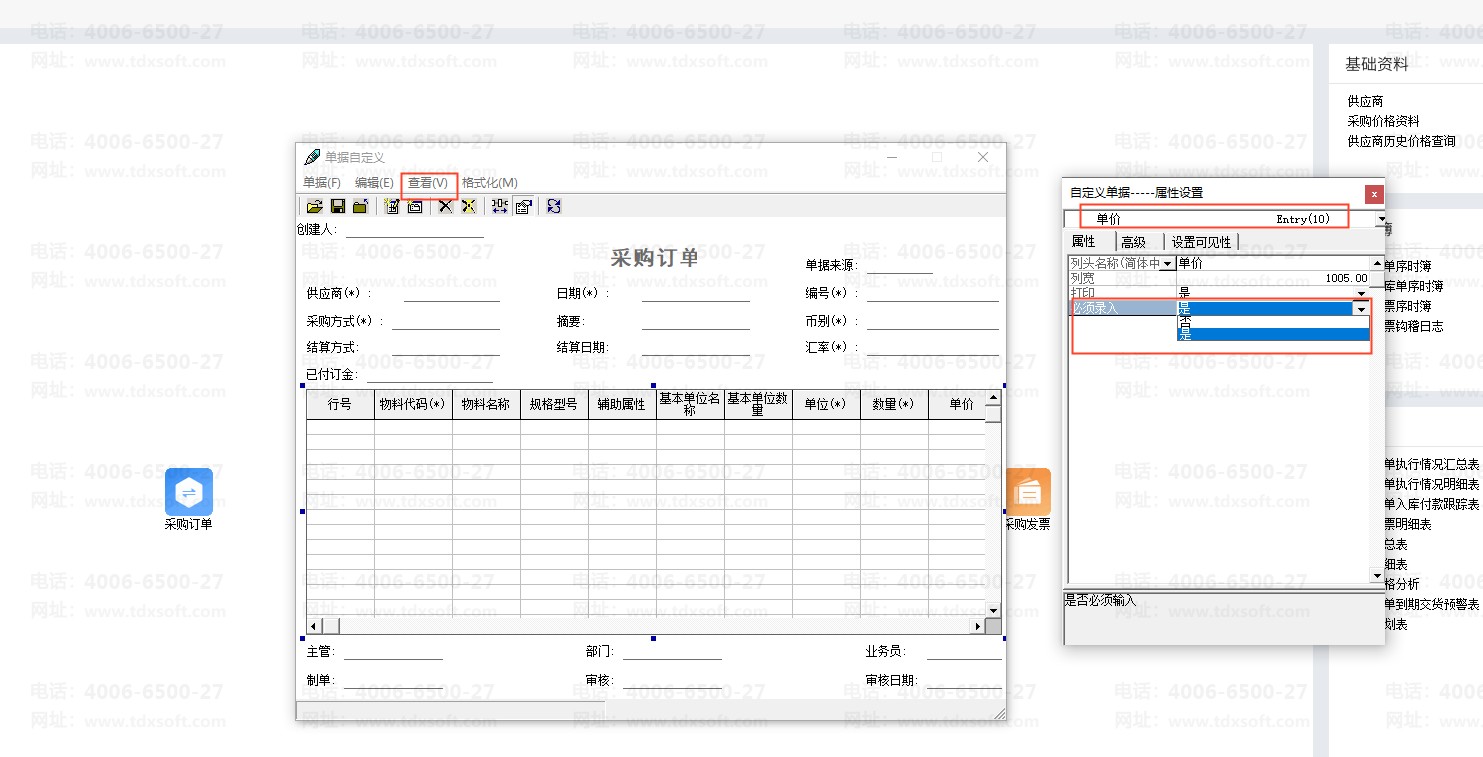Select the 行号 column header
Screen dimensions: 1483x757
(x=340, y=404)
